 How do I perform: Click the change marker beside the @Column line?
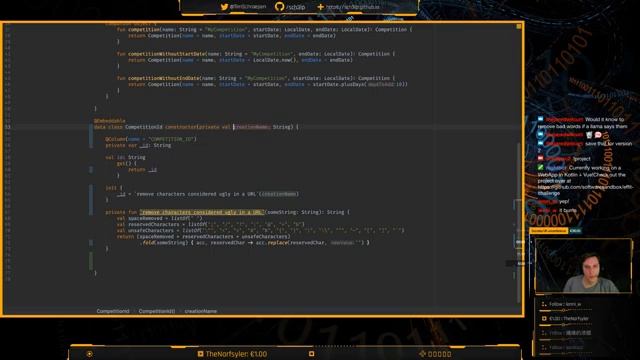(x=91, y=136)
